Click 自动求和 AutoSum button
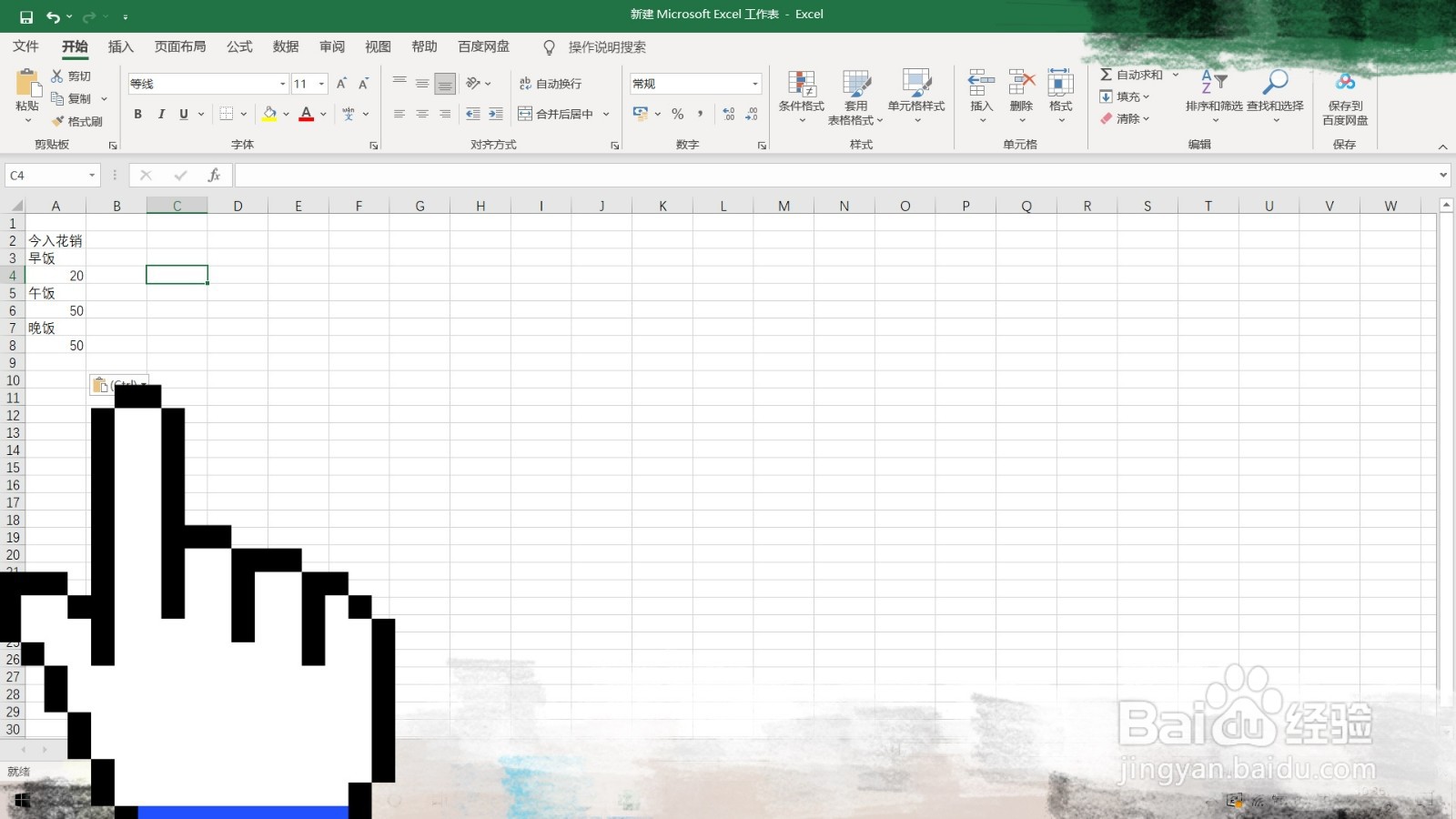1456x819 pixels. (1131, 75)
